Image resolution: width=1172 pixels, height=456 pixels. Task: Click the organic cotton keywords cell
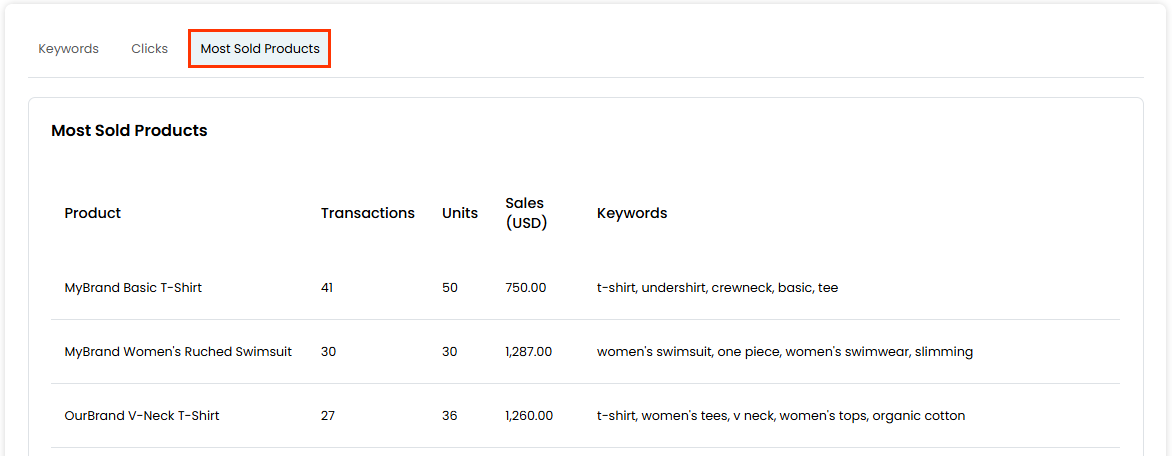(x=780, y=416)
